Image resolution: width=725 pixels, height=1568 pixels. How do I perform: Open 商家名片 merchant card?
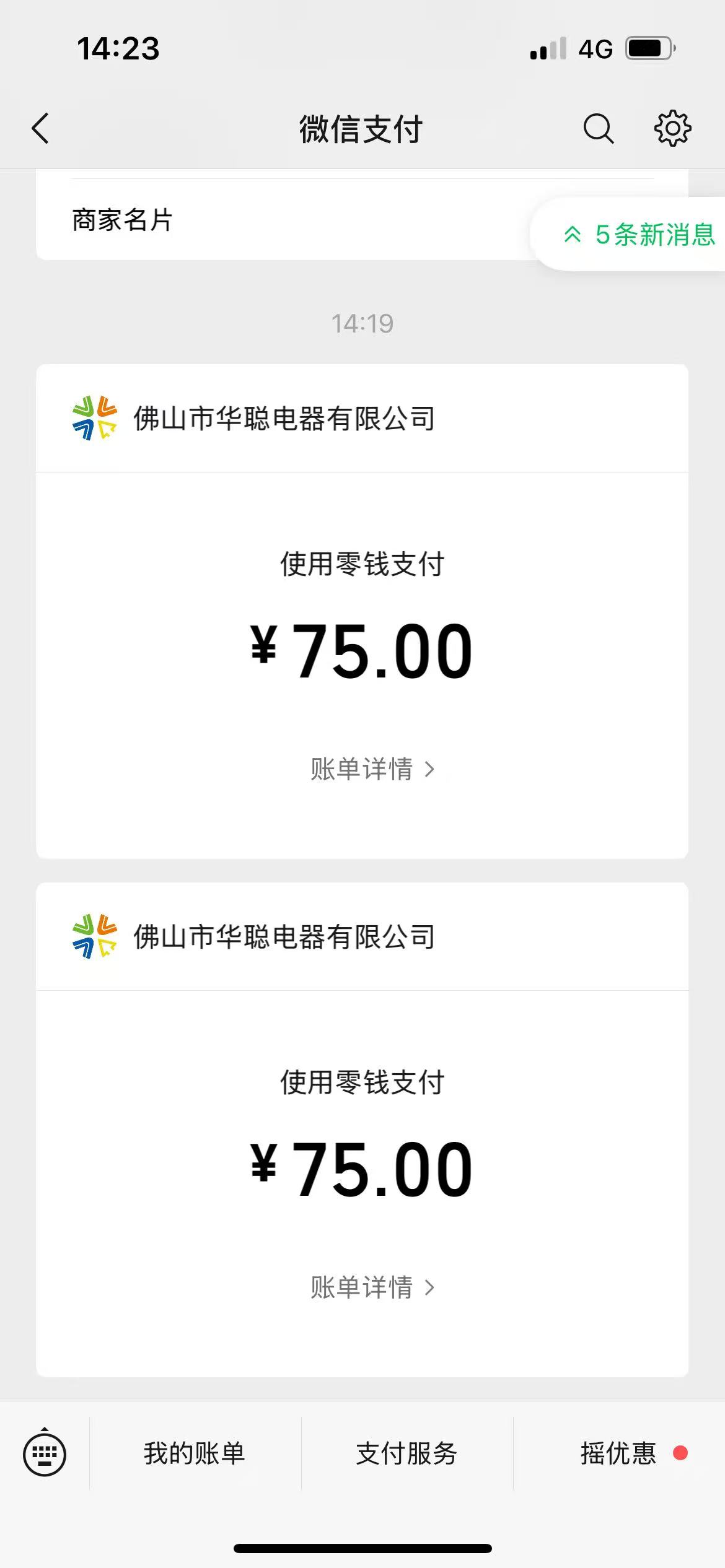[x=123, y=220]
